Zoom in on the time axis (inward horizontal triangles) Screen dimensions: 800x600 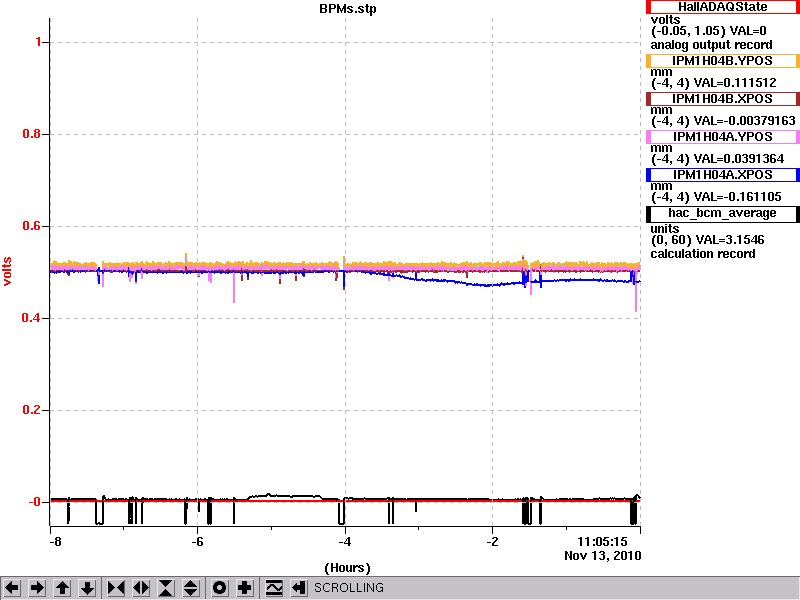pos(116,588)
